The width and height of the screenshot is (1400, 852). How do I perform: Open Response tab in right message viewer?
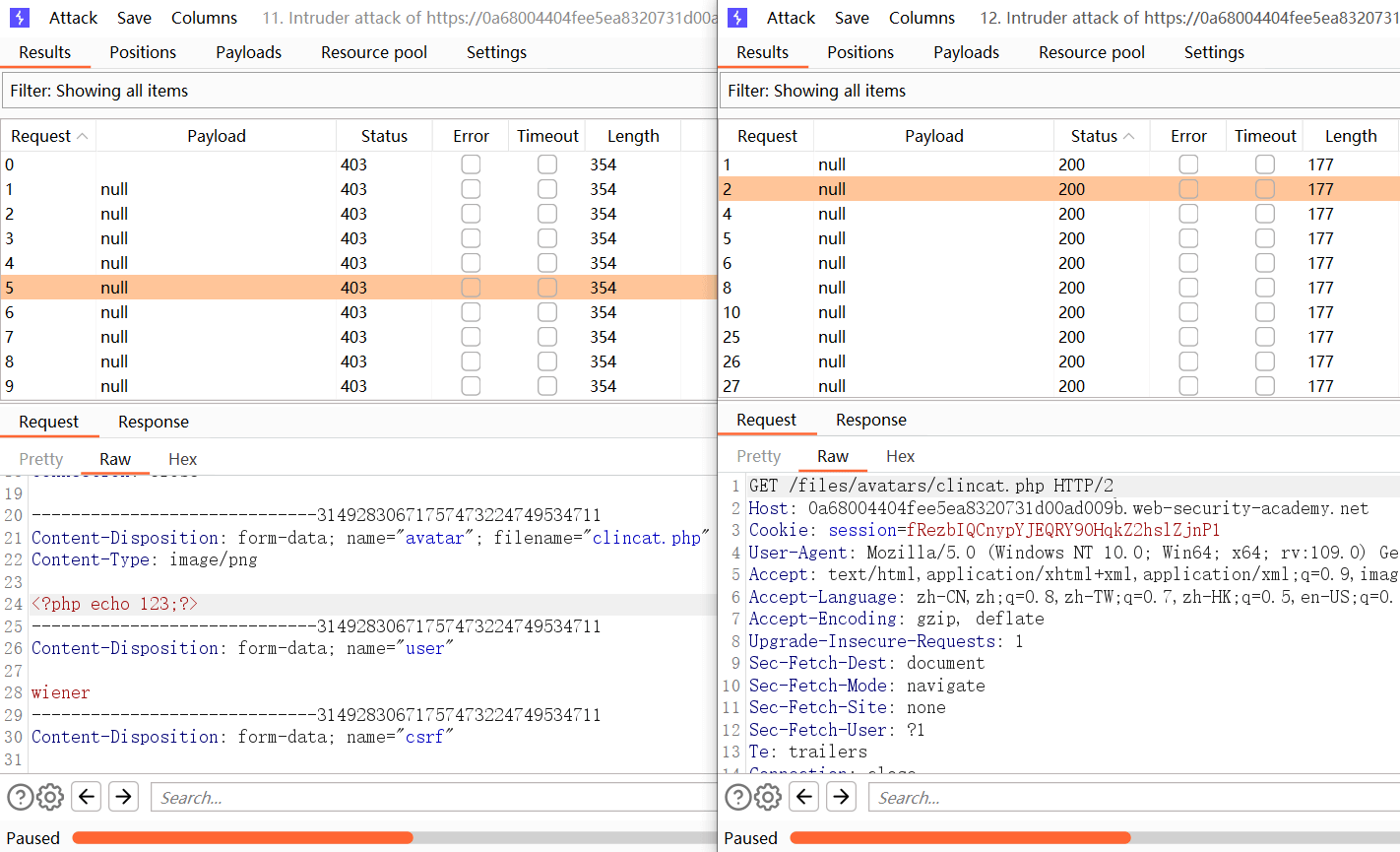pyautogui.click(x=870, y=420)
